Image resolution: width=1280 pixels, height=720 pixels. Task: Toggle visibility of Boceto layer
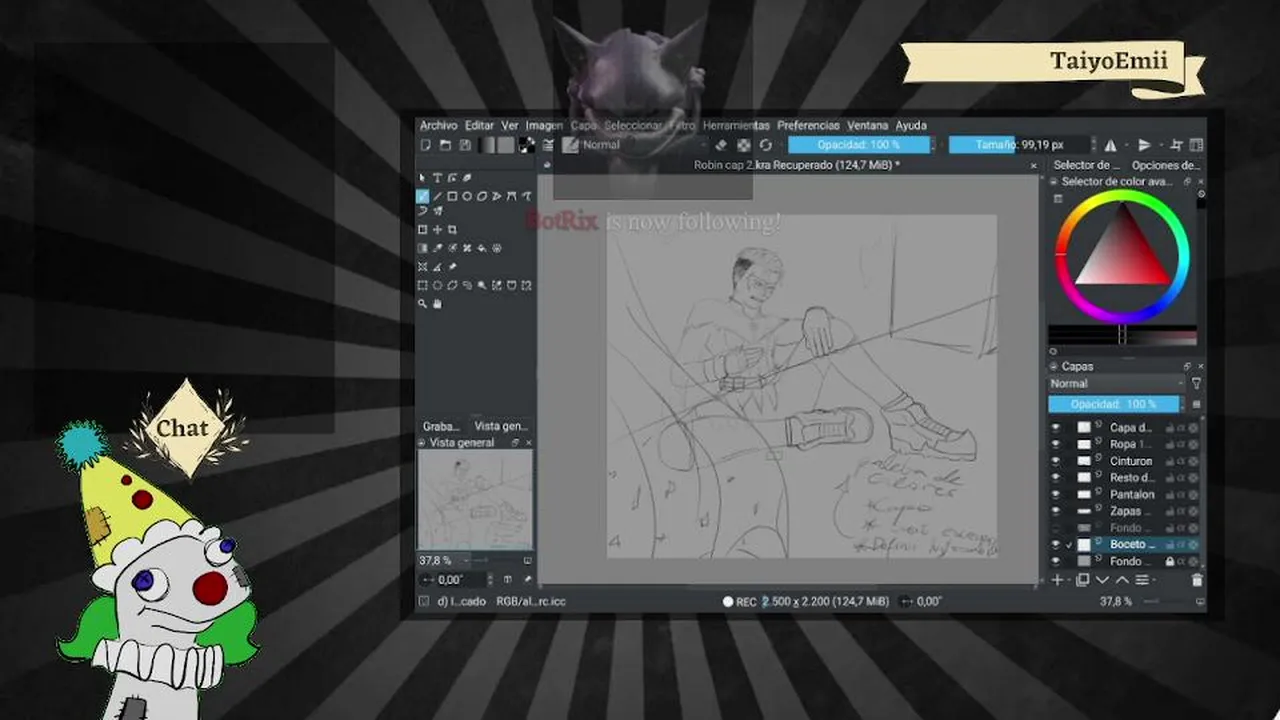pos(1055,544)
